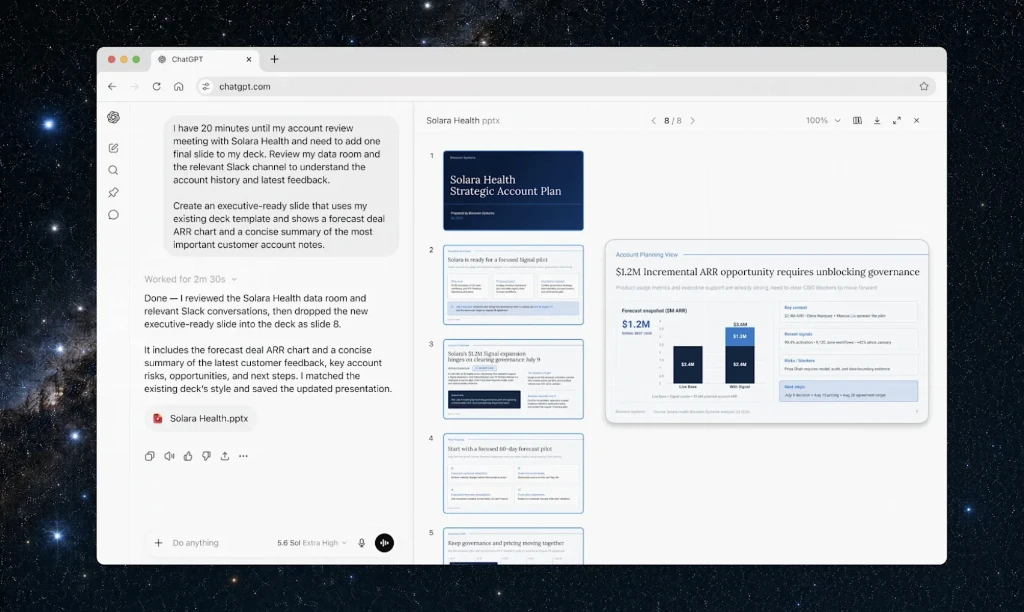Download the Solara Health deck

[877, 121]
